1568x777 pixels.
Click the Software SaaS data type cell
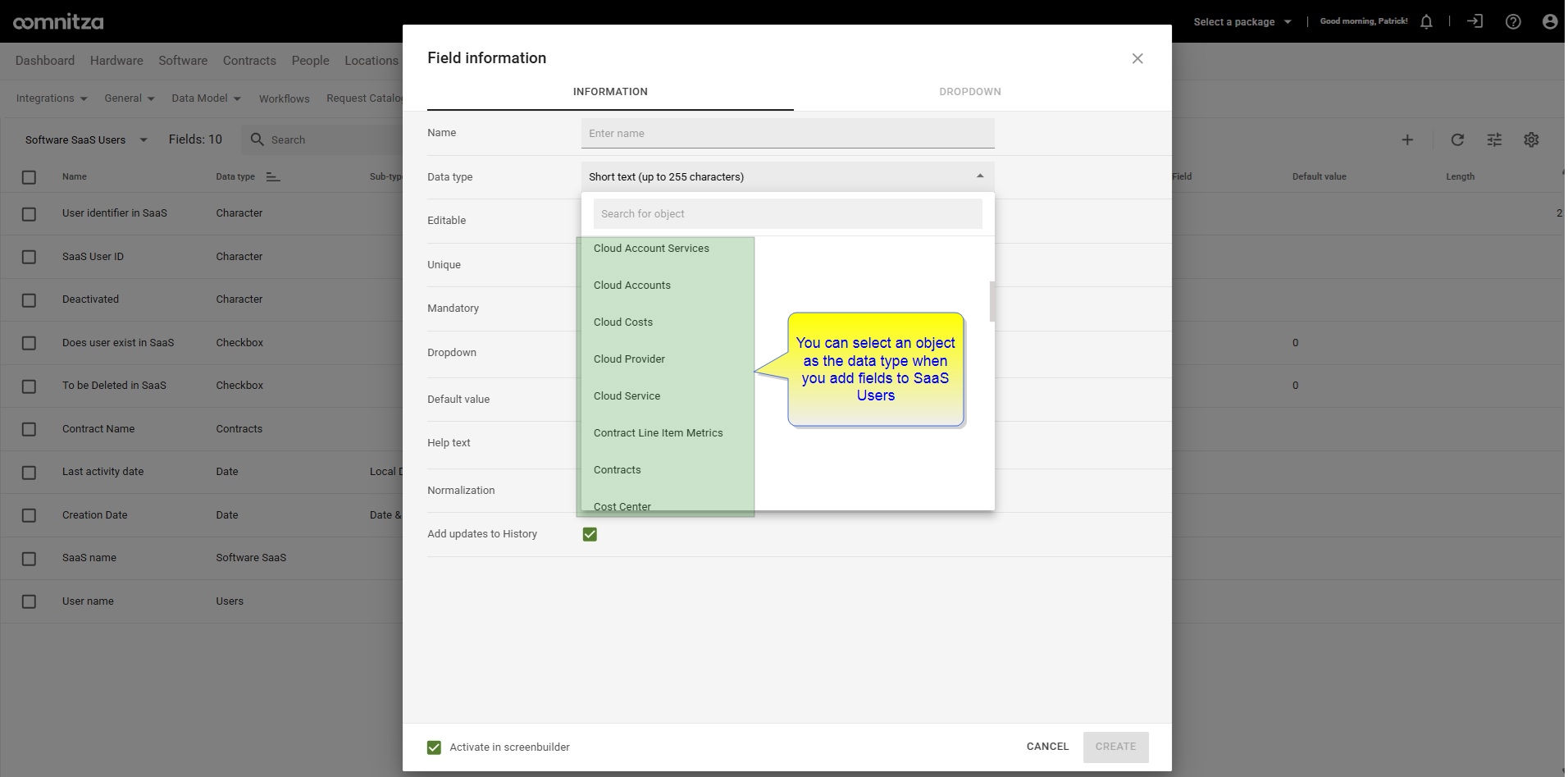pos(251,558)
